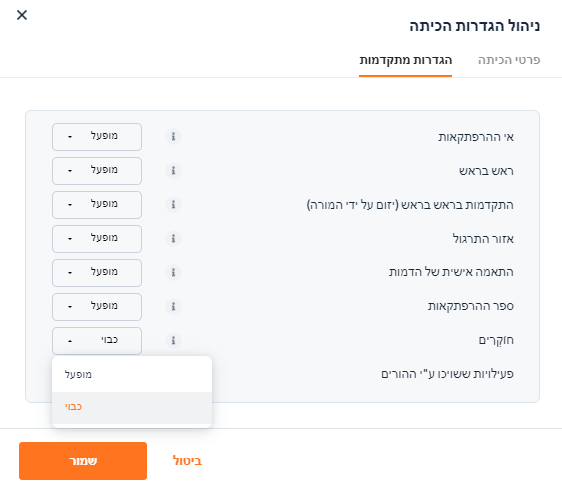The height and width of the screenshot is (488, 562).
Task: Select מופעל option in open list
Action: tap(132, 374)
